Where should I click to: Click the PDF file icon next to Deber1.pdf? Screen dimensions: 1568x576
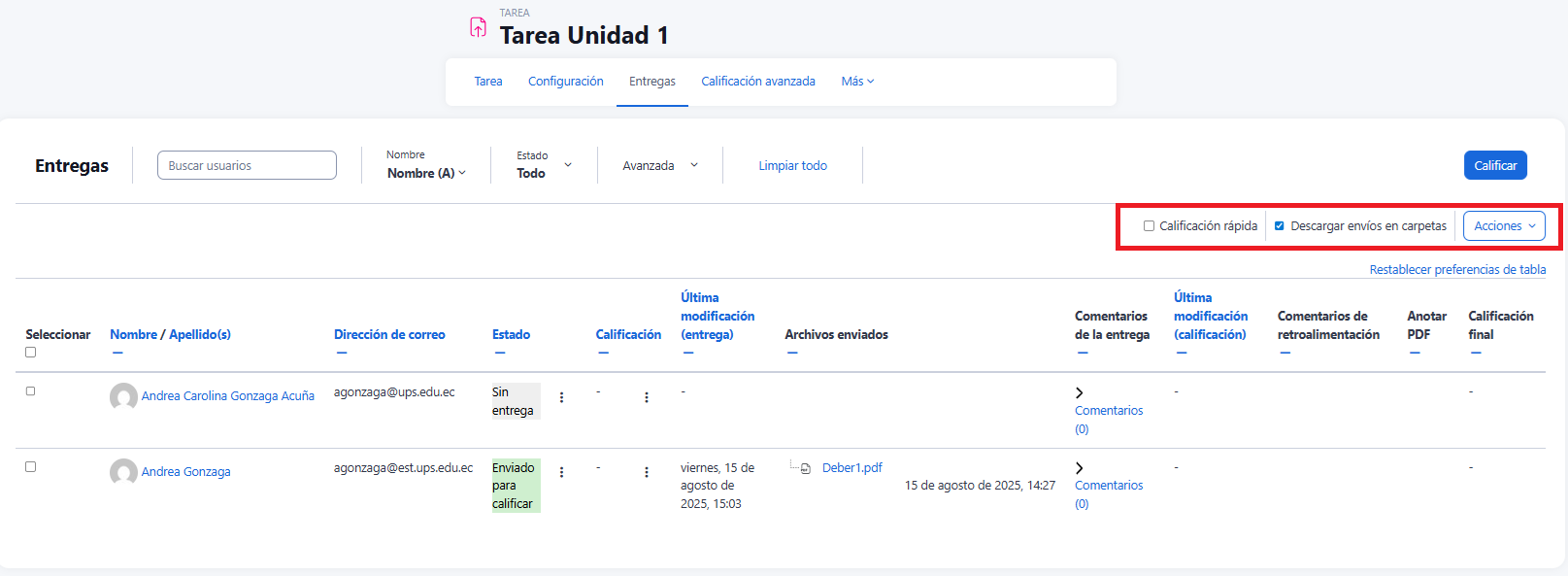[x=806, y=468]
